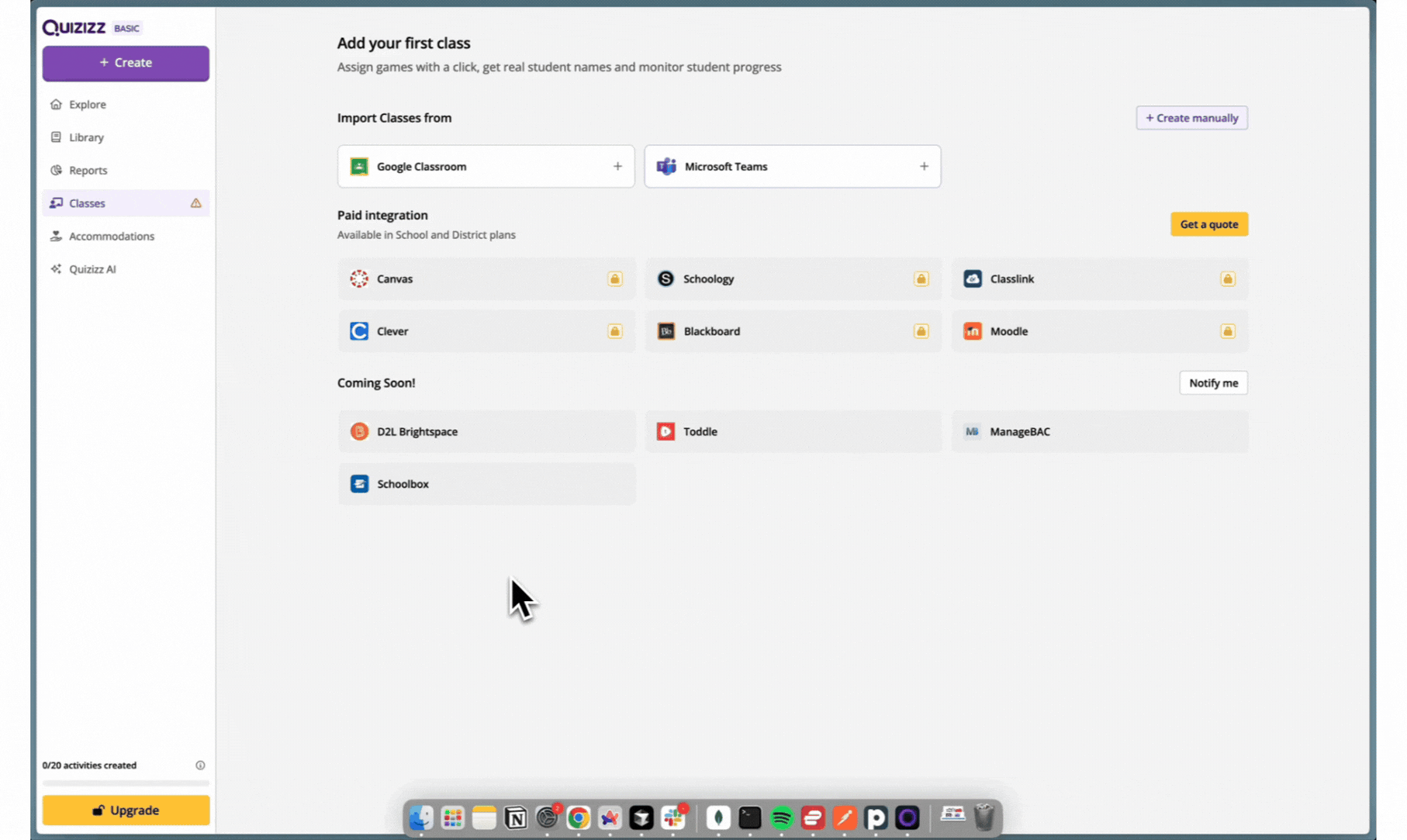Open Terminal from the dock
The width and height of the screenshot is (1407, 840).
(x=749, y=818)
